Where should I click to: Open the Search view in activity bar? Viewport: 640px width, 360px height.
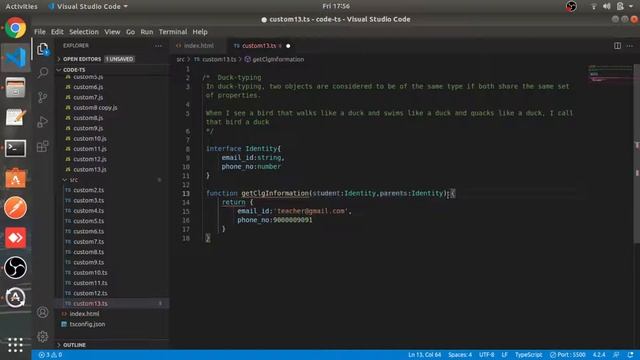click(x=43, y=73)
